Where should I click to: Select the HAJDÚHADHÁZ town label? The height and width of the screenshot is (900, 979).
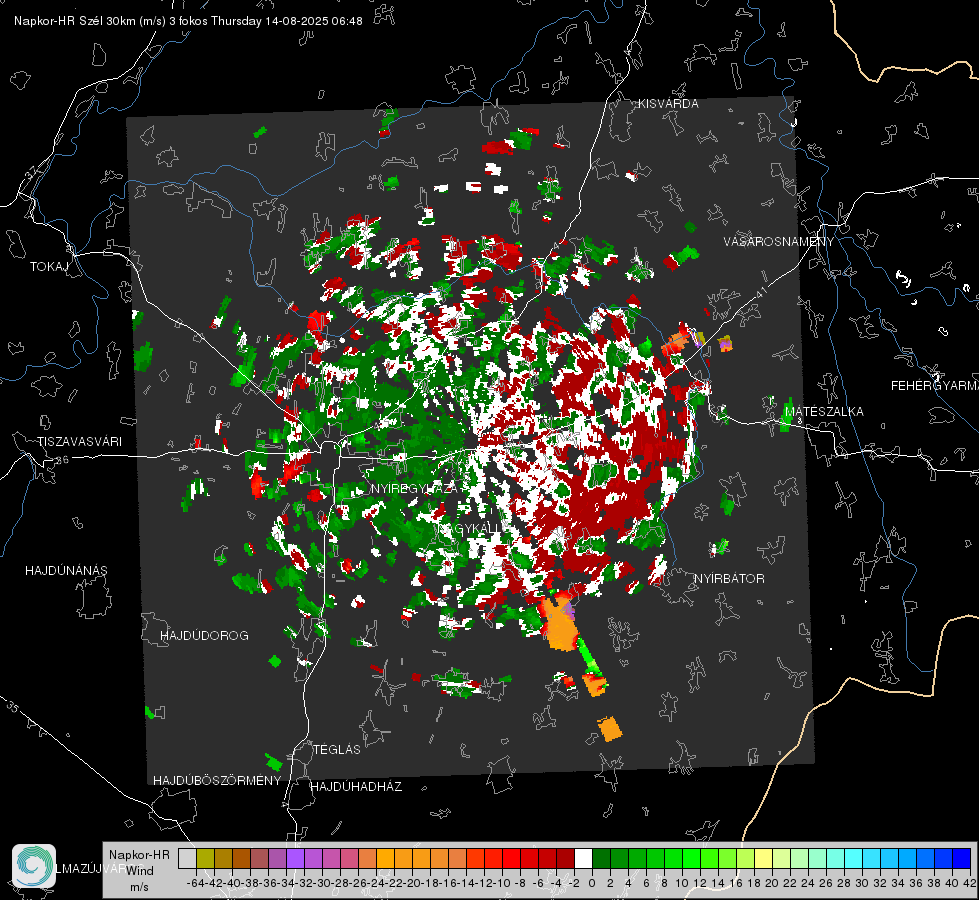[x=356, y=787]
